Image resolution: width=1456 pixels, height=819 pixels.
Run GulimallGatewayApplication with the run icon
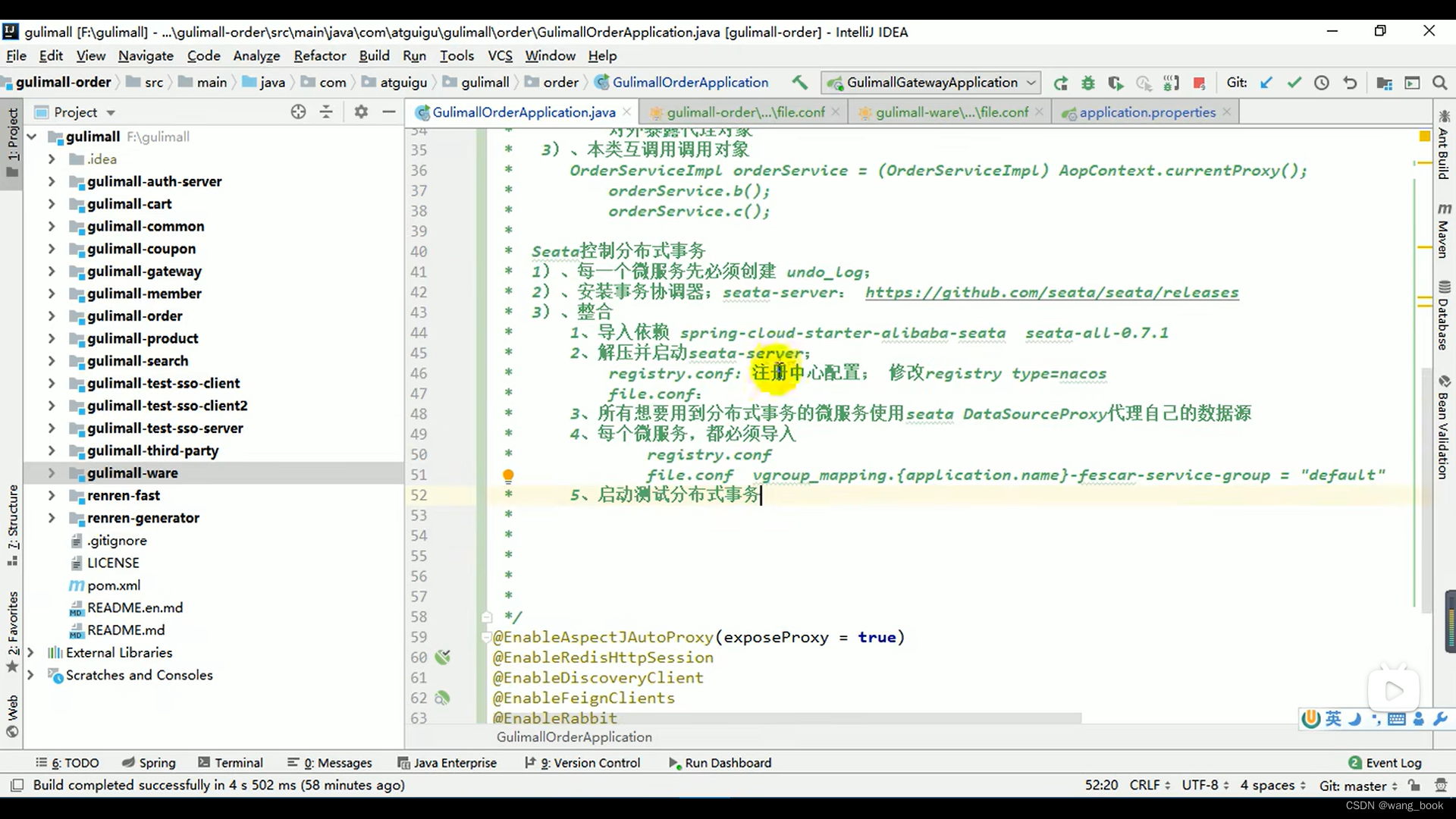click(1060, 83)
